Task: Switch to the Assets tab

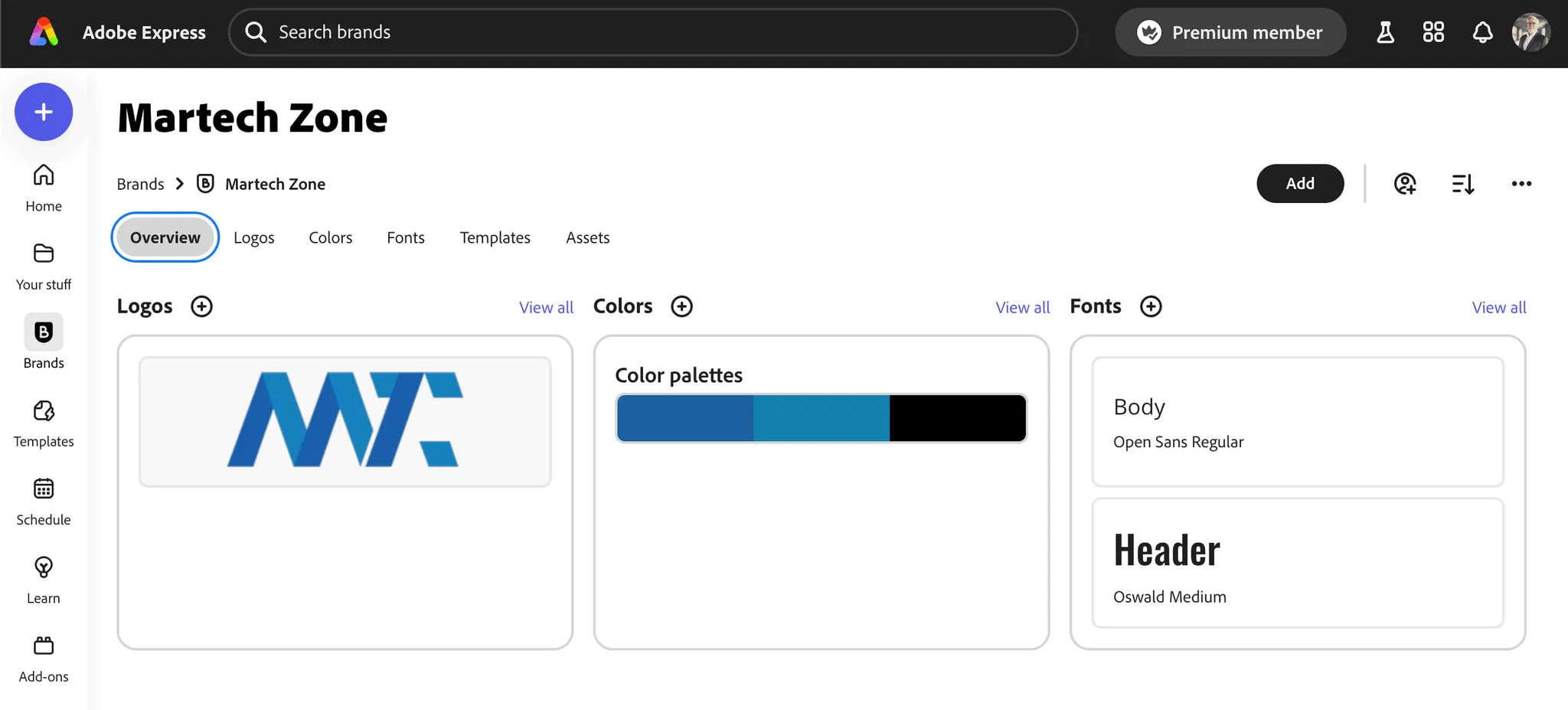Action: click(x=588, y=237)
